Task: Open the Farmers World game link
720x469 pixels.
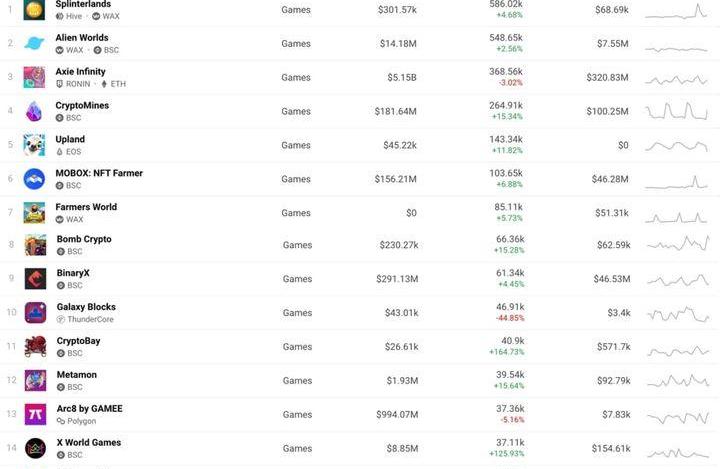Action: (86, 207)
